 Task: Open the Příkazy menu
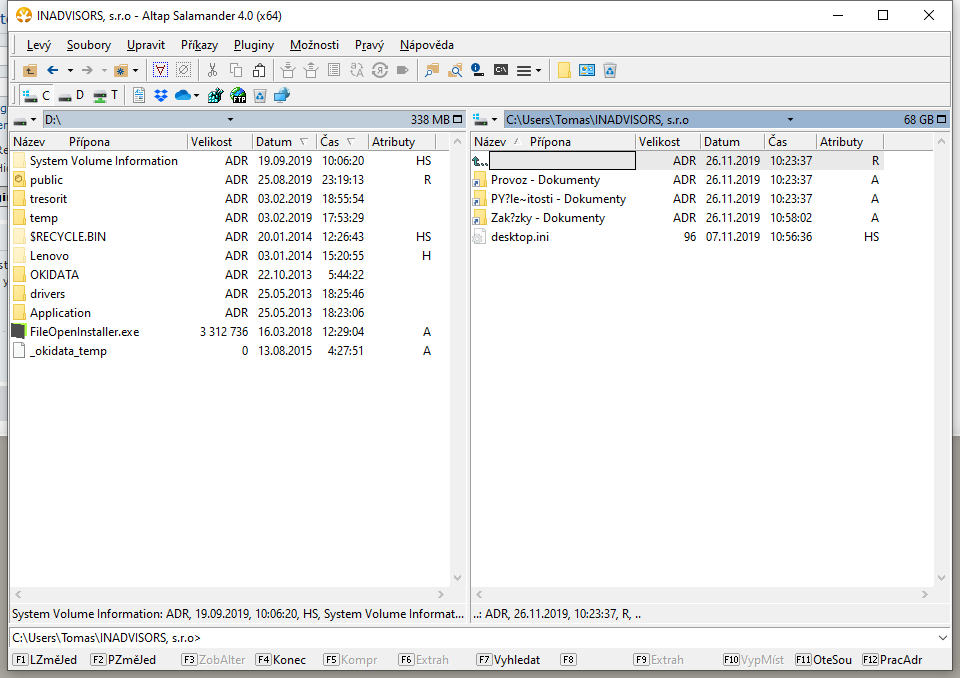click(x=199, y=45)
